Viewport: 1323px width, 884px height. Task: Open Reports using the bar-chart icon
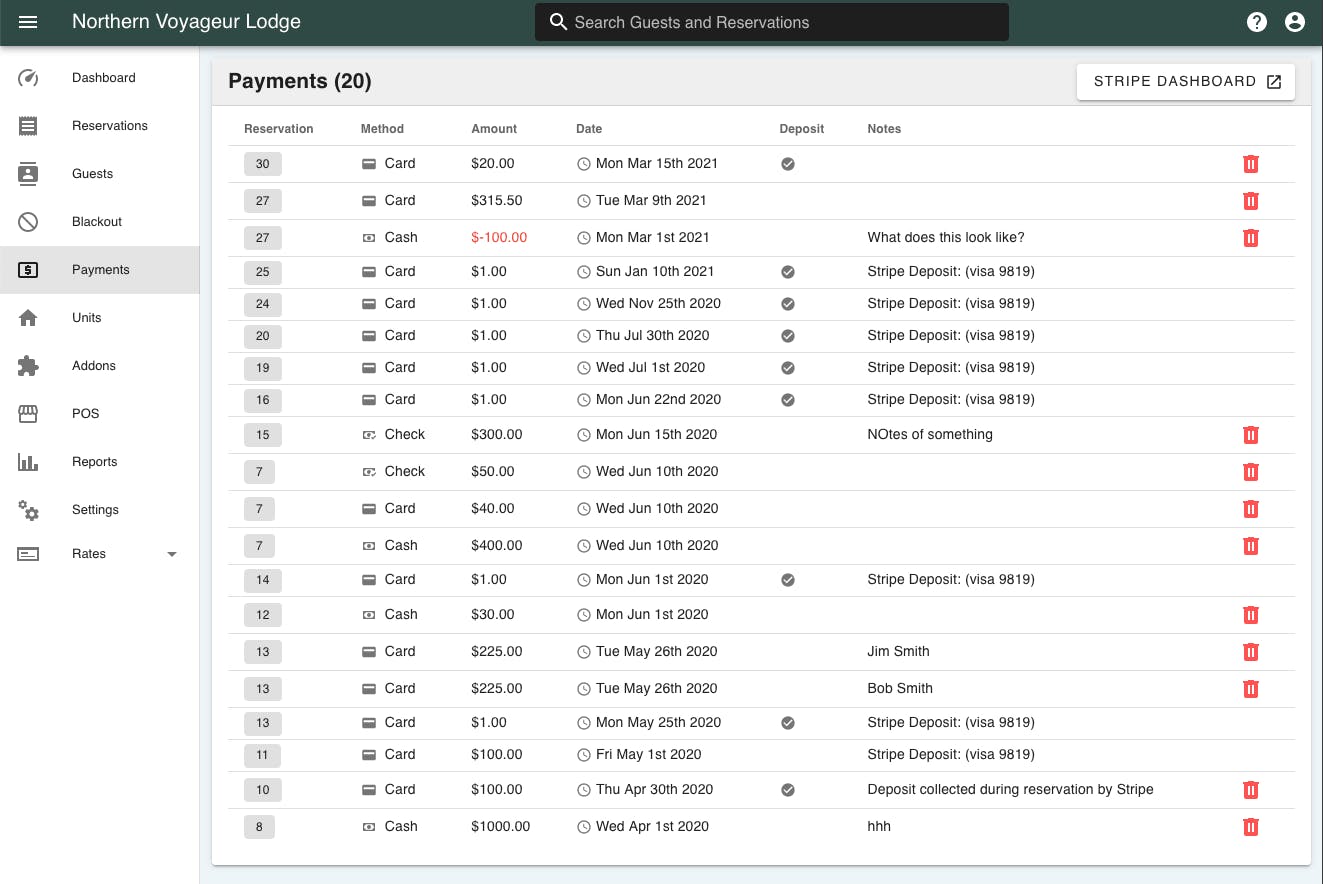tap(28, 461)
